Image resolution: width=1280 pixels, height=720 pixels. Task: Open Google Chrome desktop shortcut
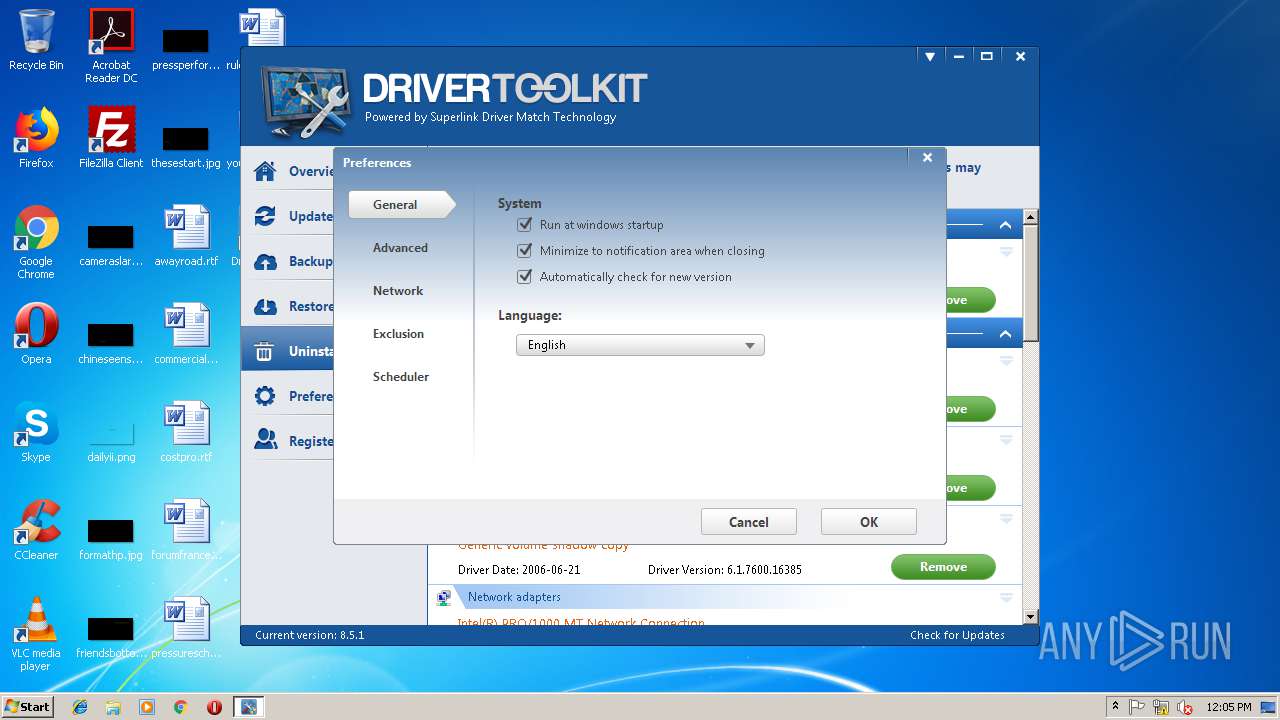pyautogui.click(x=36, y=242)
